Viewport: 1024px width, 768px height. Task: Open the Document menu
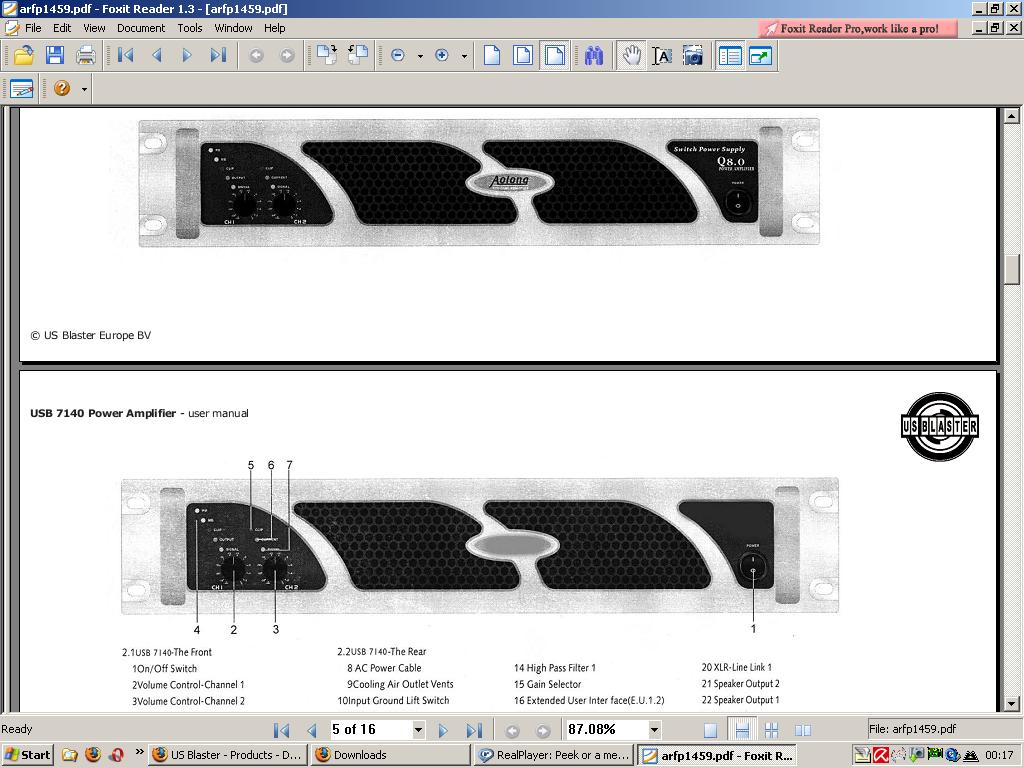pos(141,28)
